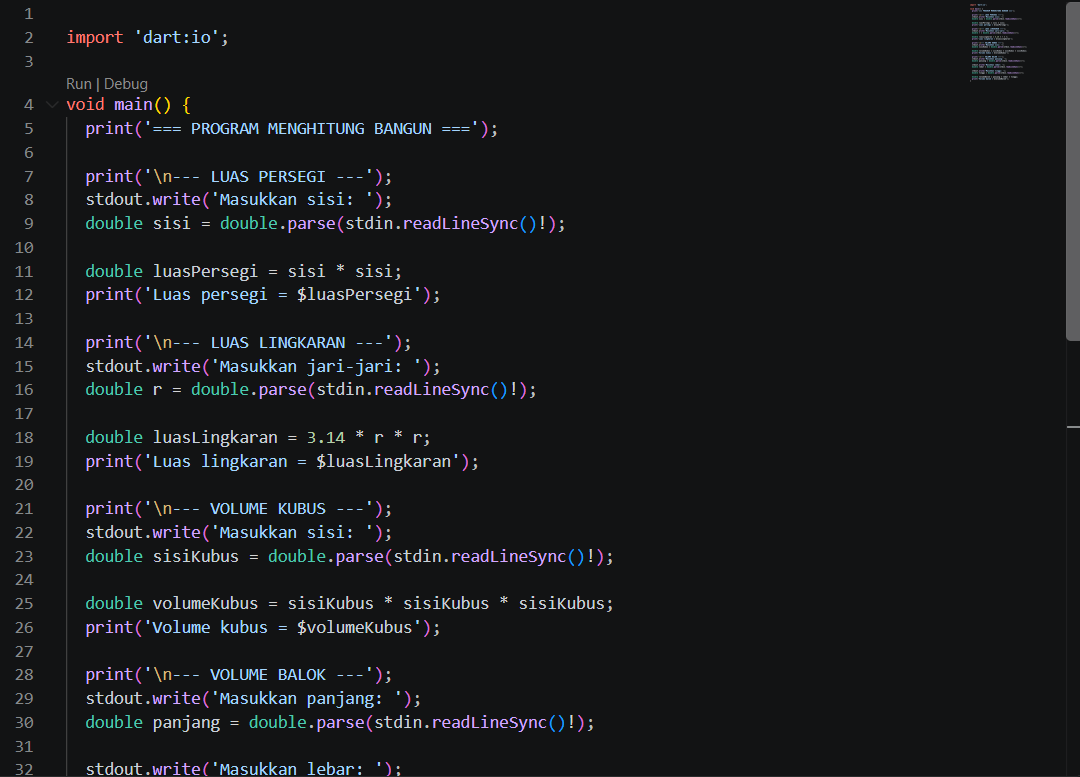Click the text "VOLUME BALOK"
Image resolution: width=1080 pixels, height=777 pixels.
click(x=268, y=675)
